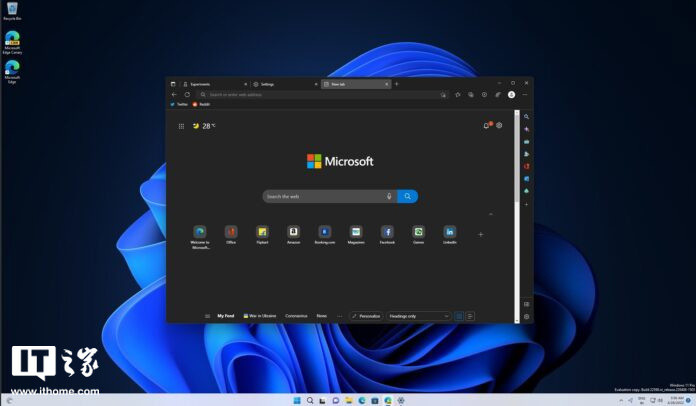Go back using the back arrow

pos(174,95)
